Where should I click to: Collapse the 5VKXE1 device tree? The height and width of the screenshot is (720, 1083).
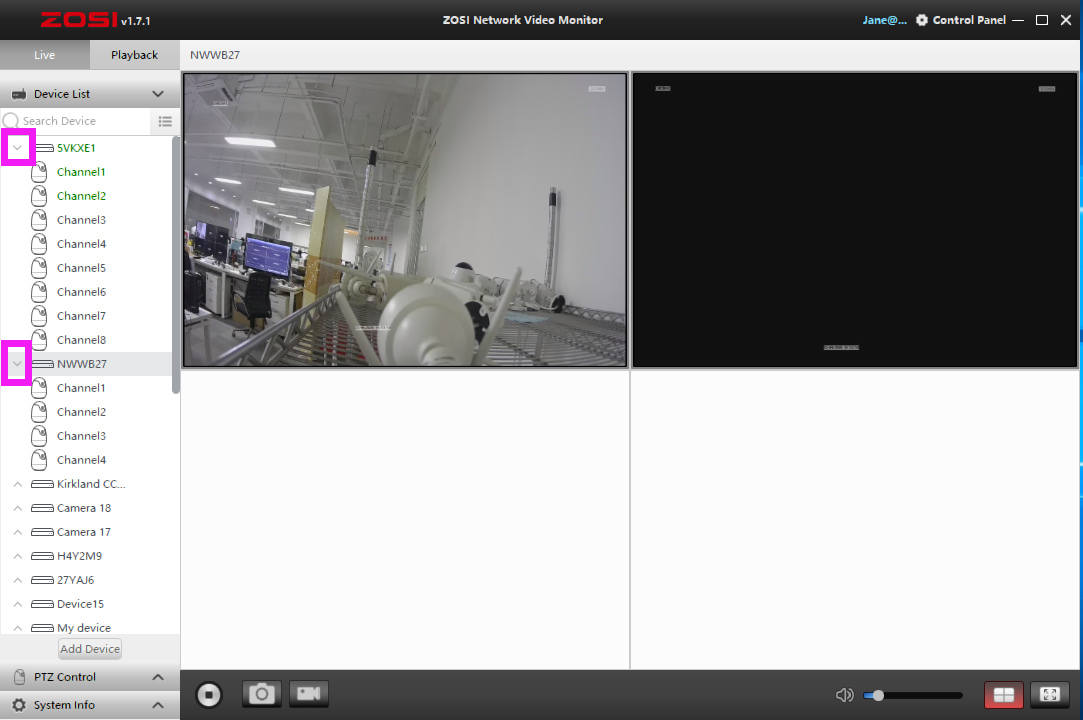pos(17,148)
